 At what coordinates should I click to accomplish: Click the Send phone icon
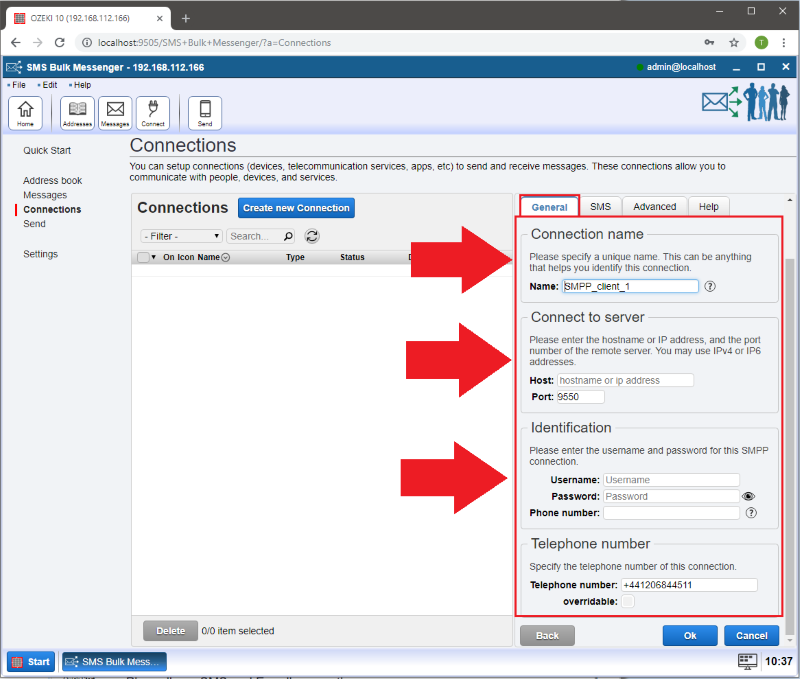point(205,113)
